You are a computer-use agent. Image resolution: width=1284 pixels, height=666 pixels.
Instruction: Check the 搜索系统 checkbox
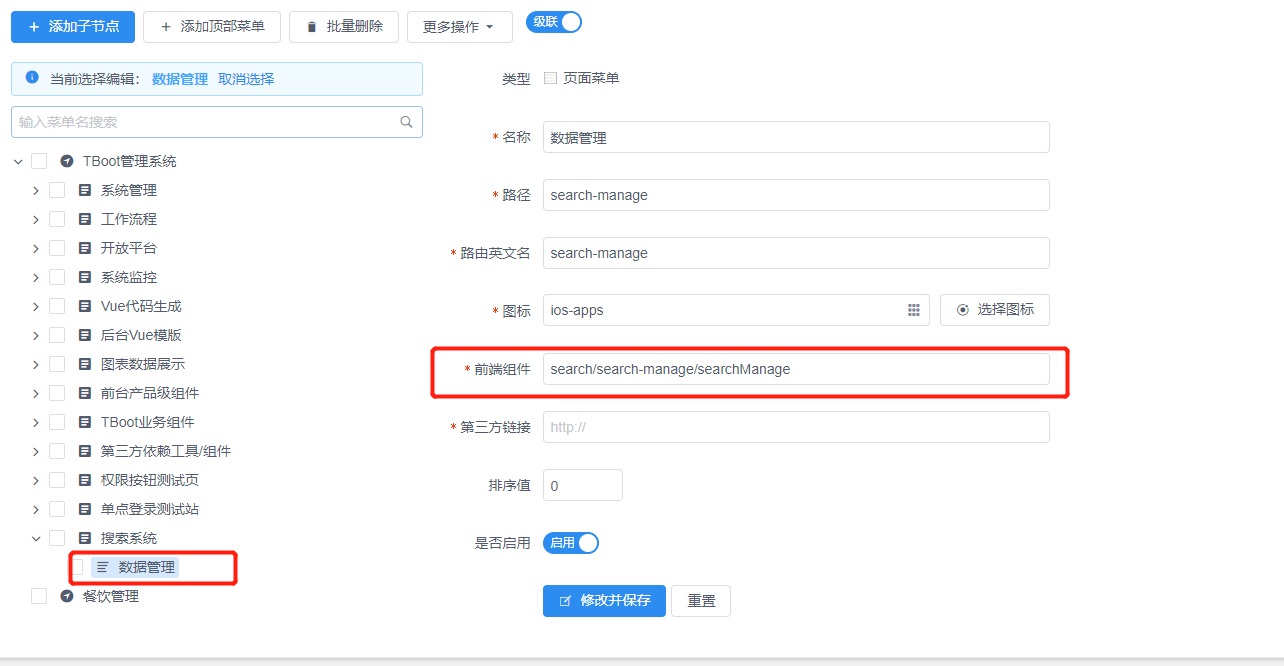[57, 538]
